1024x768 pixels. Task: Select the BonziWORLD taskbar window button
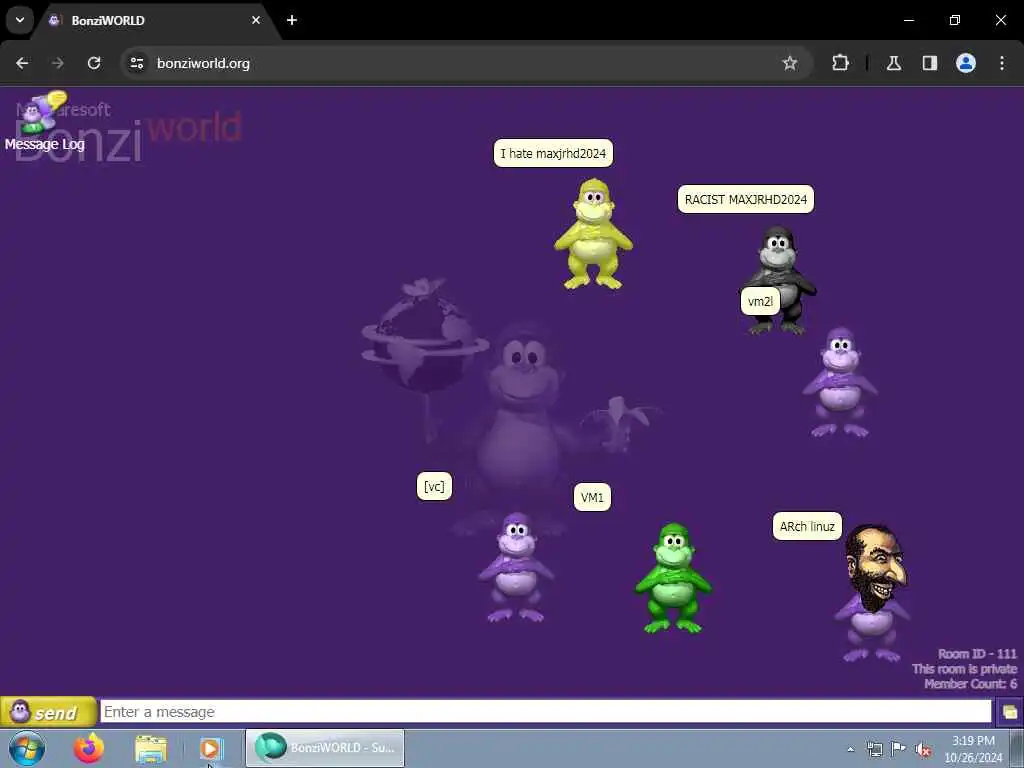(325, 748)
